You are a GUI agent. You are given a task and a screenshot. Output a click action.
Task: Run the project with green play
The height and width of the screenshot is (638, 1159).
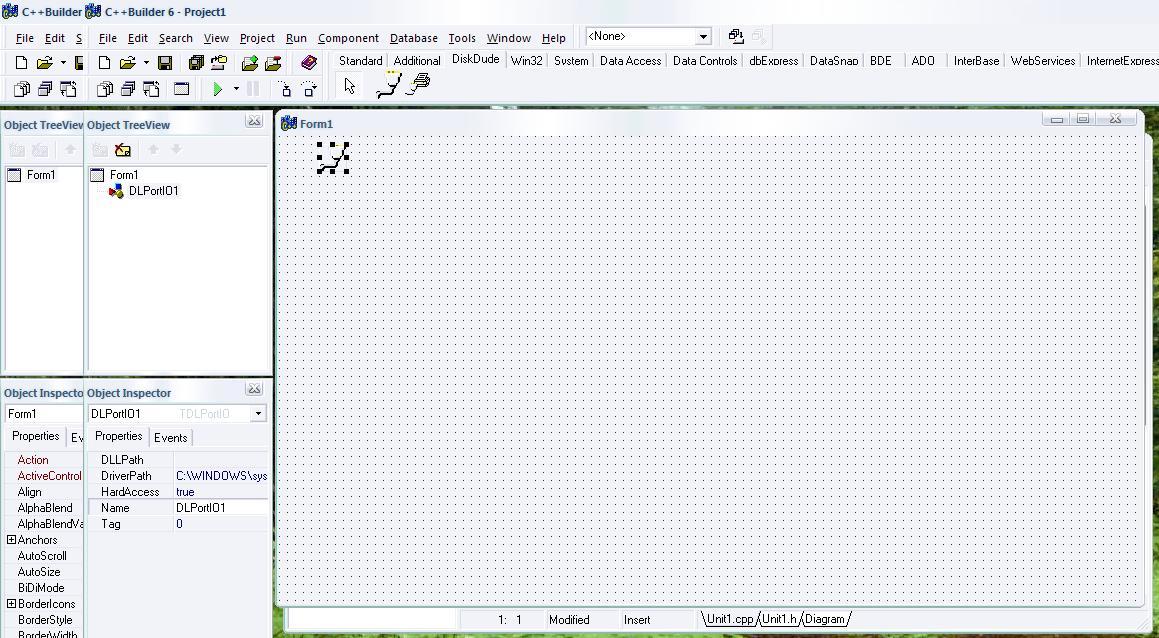pos(217,89)
